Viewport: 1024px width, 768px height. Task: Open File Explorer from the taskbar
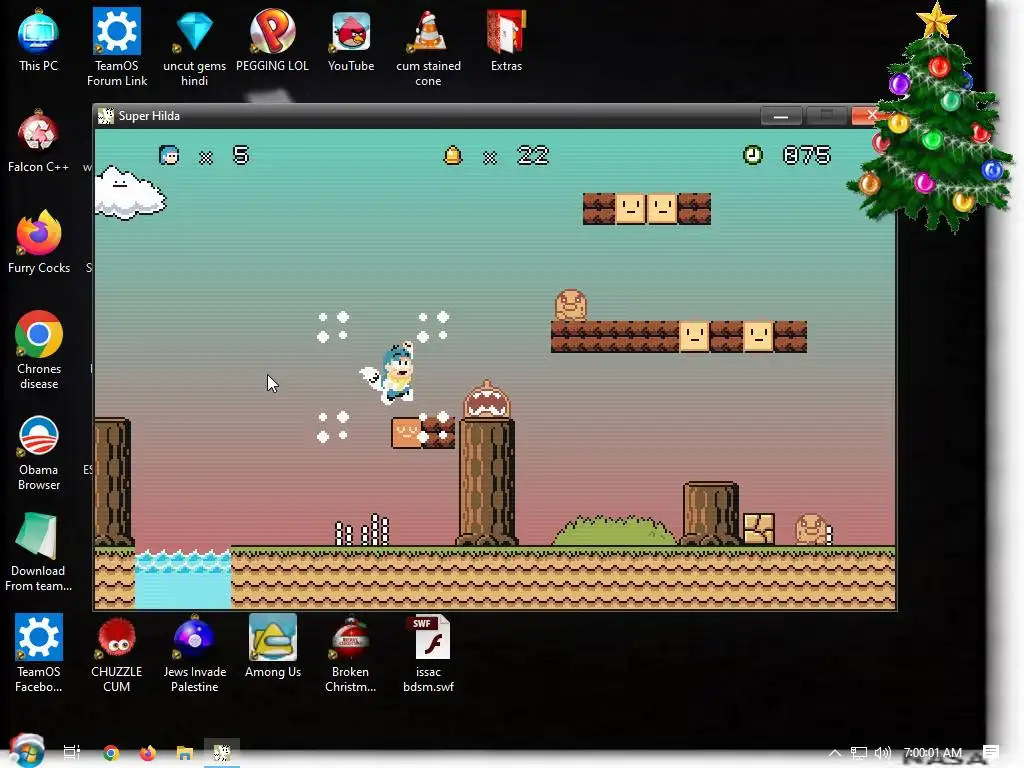(x=185, y=753)
